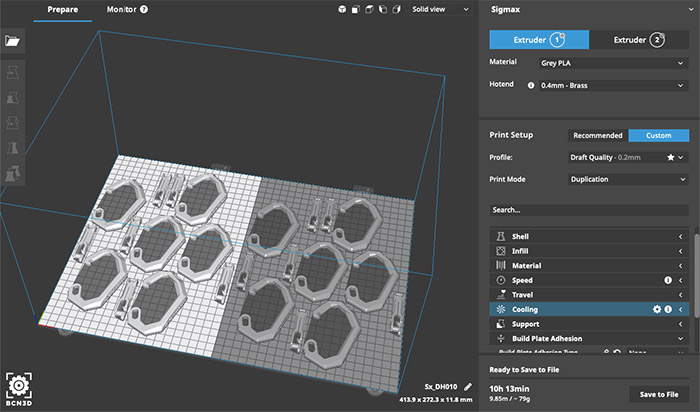700x412 pixels.
Task: Switch to the Prepare tab
Action: click(62, 10)
